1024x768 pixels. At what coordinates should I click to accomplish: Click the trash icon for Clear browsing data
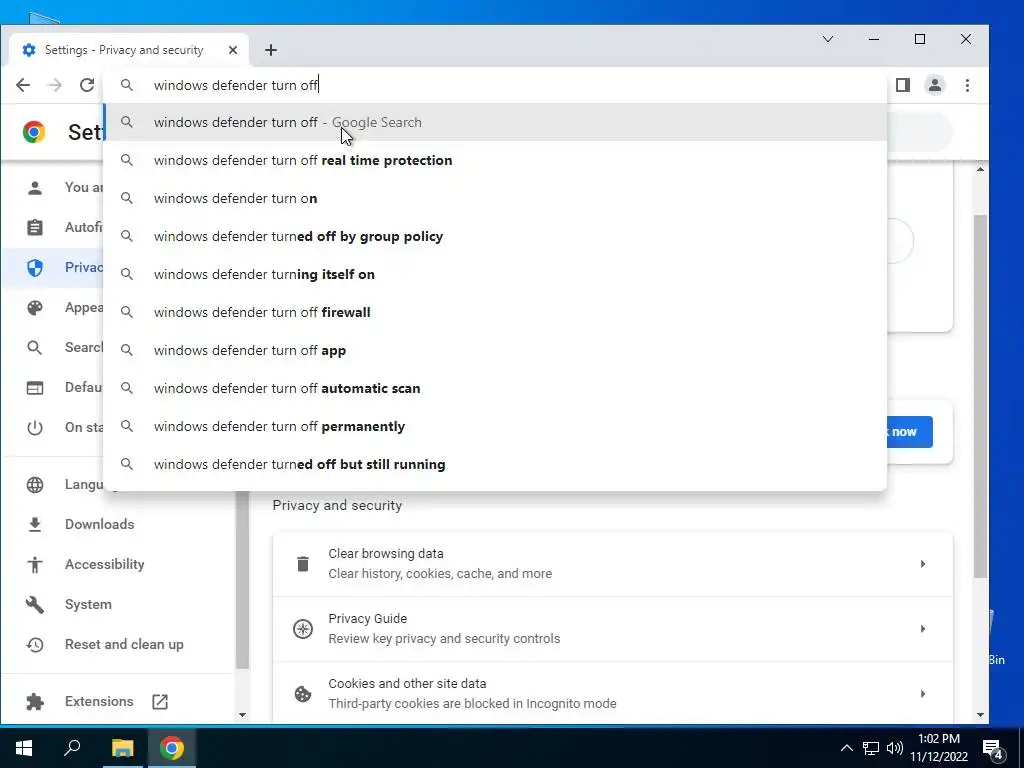click(x=303, y=564)
